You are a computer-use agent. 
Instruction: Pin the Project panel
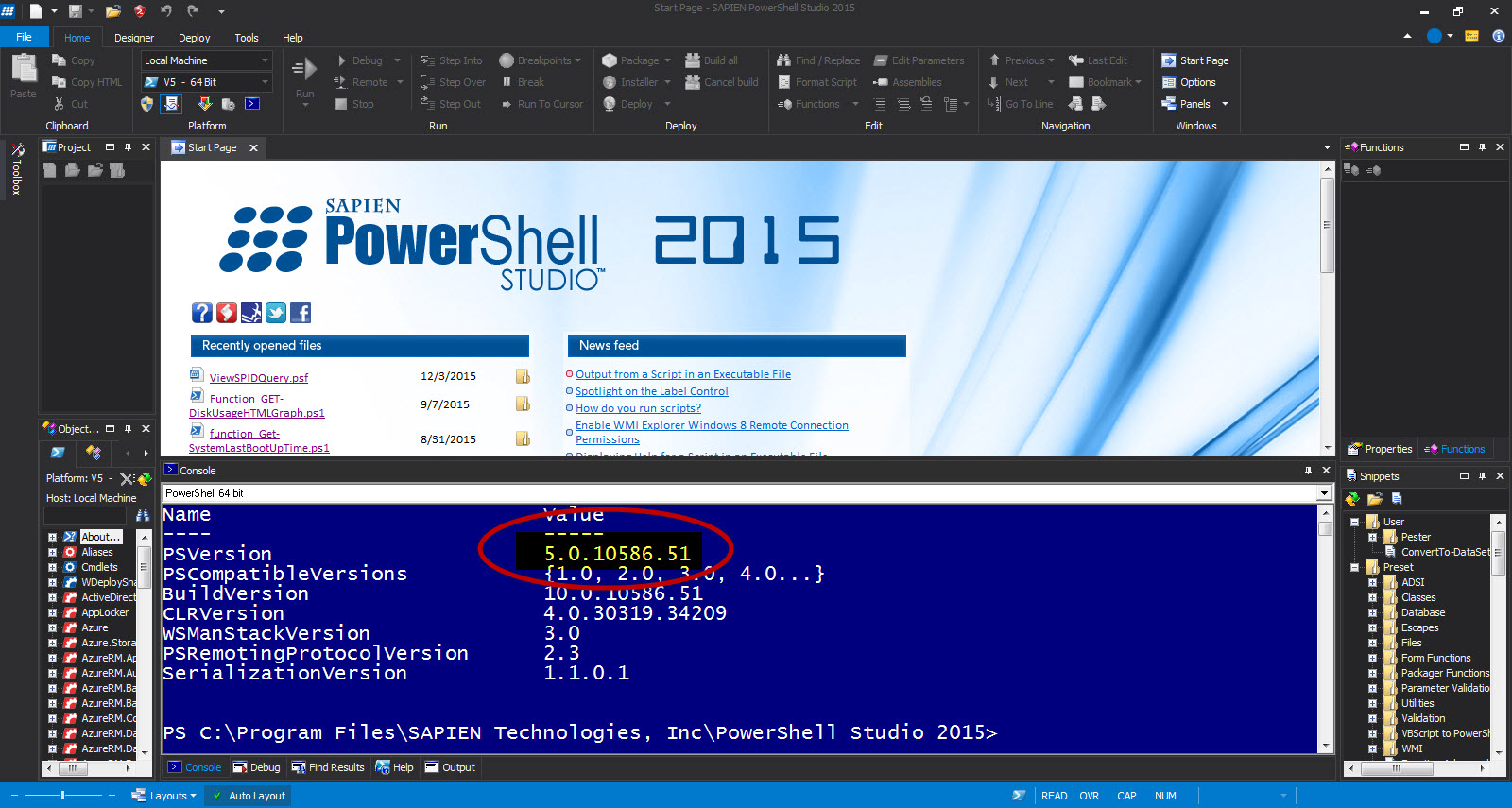click(x=128, y=147)
